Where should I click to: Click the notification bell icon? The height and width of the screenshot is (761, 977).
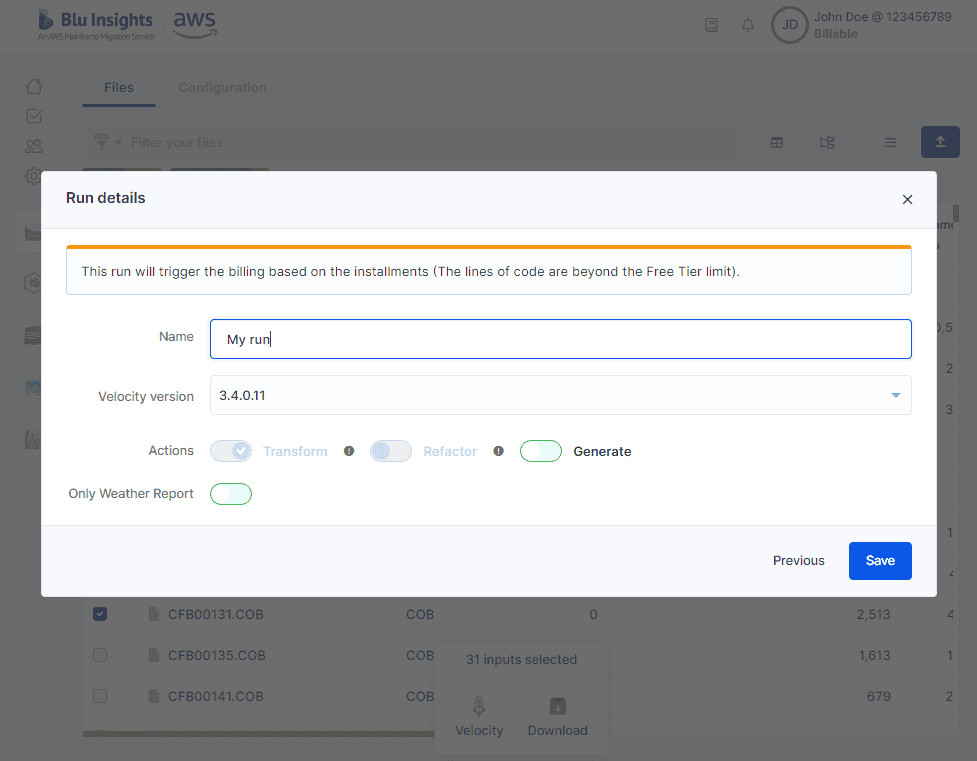click(x=748, y=25)
